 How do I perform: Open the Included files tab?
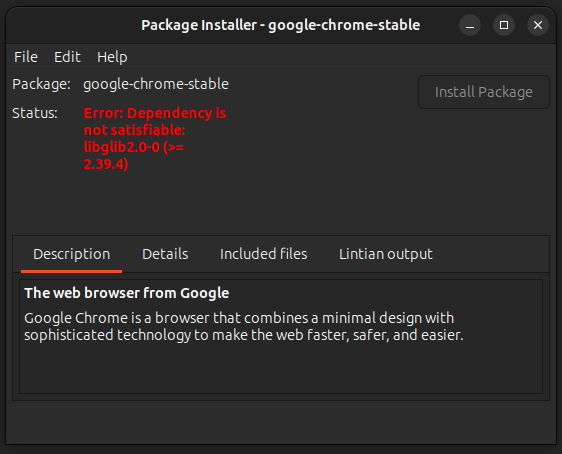point(263,254)
